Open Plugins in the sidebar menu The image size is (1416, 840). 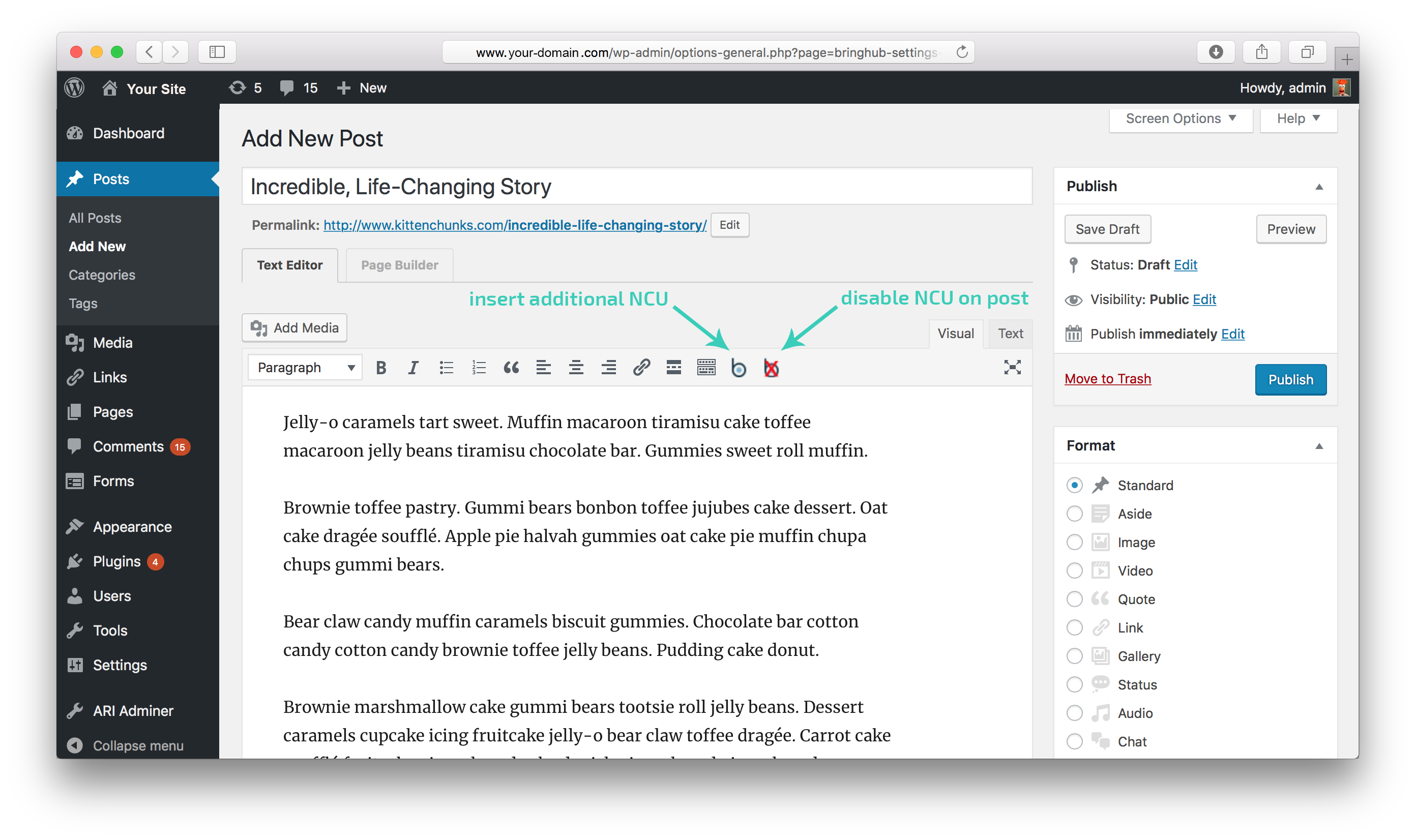point(116,561)
